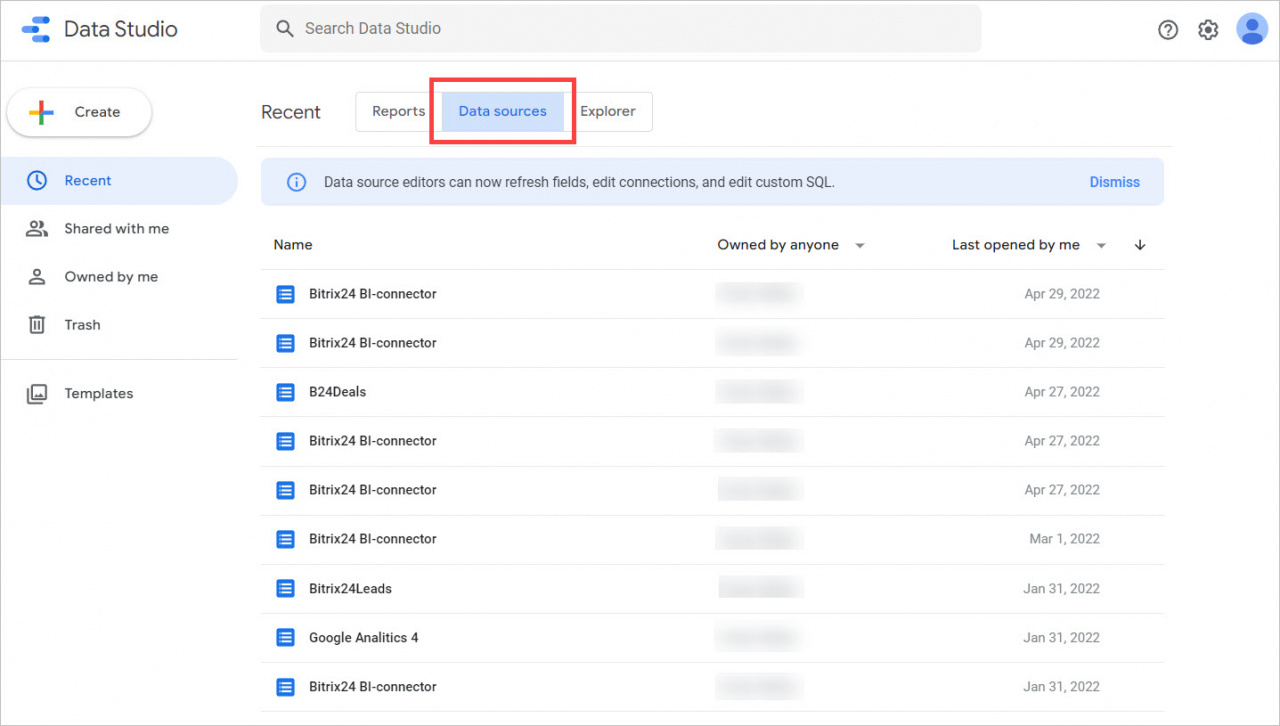This screenshot has height=726, width=1280.
Task: Dismiss the info banner
Action: [x=1115, y=182]
